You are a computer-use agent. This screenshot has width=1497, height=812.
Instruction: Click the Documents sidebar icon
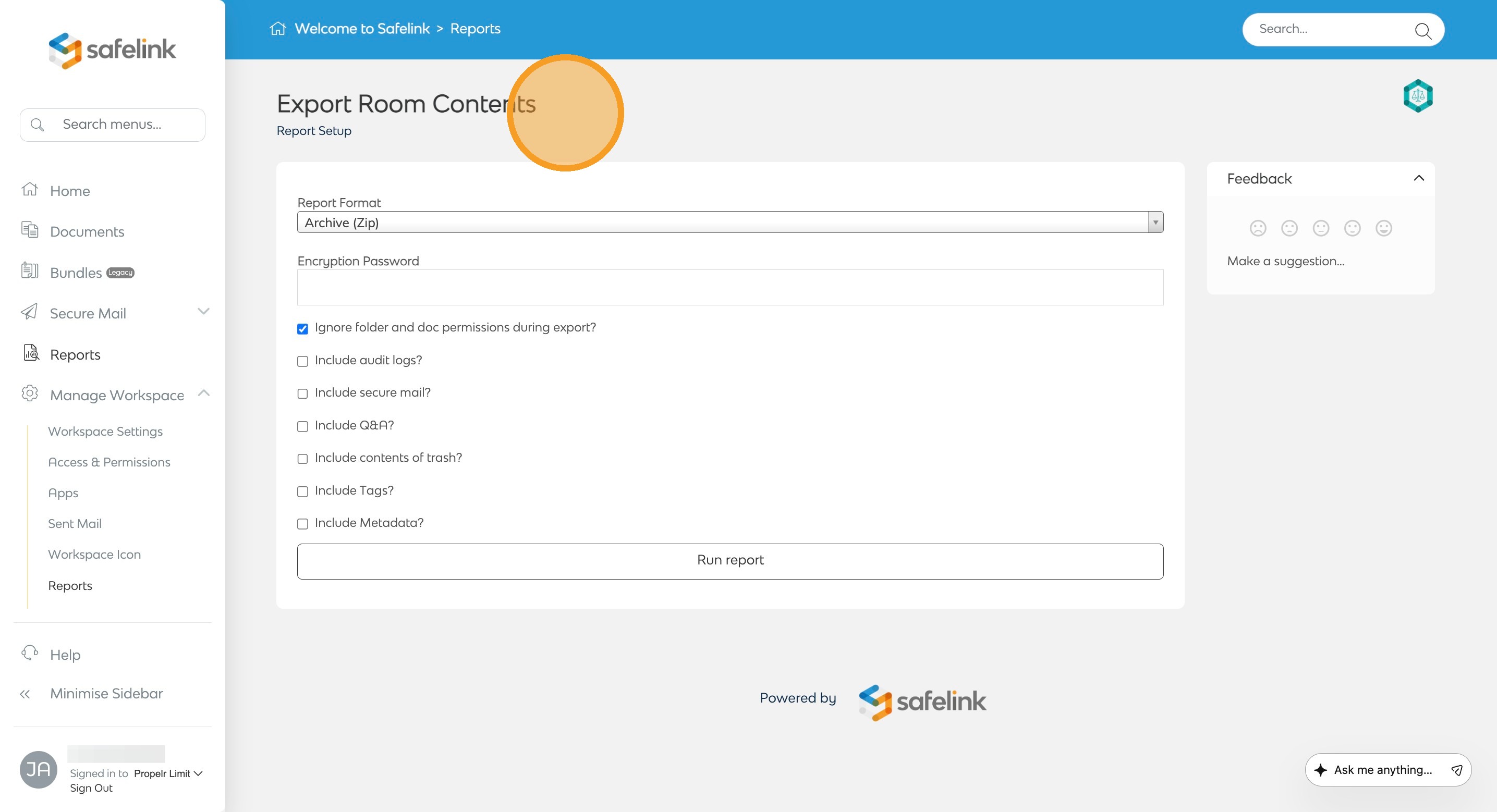coord(30,230)
